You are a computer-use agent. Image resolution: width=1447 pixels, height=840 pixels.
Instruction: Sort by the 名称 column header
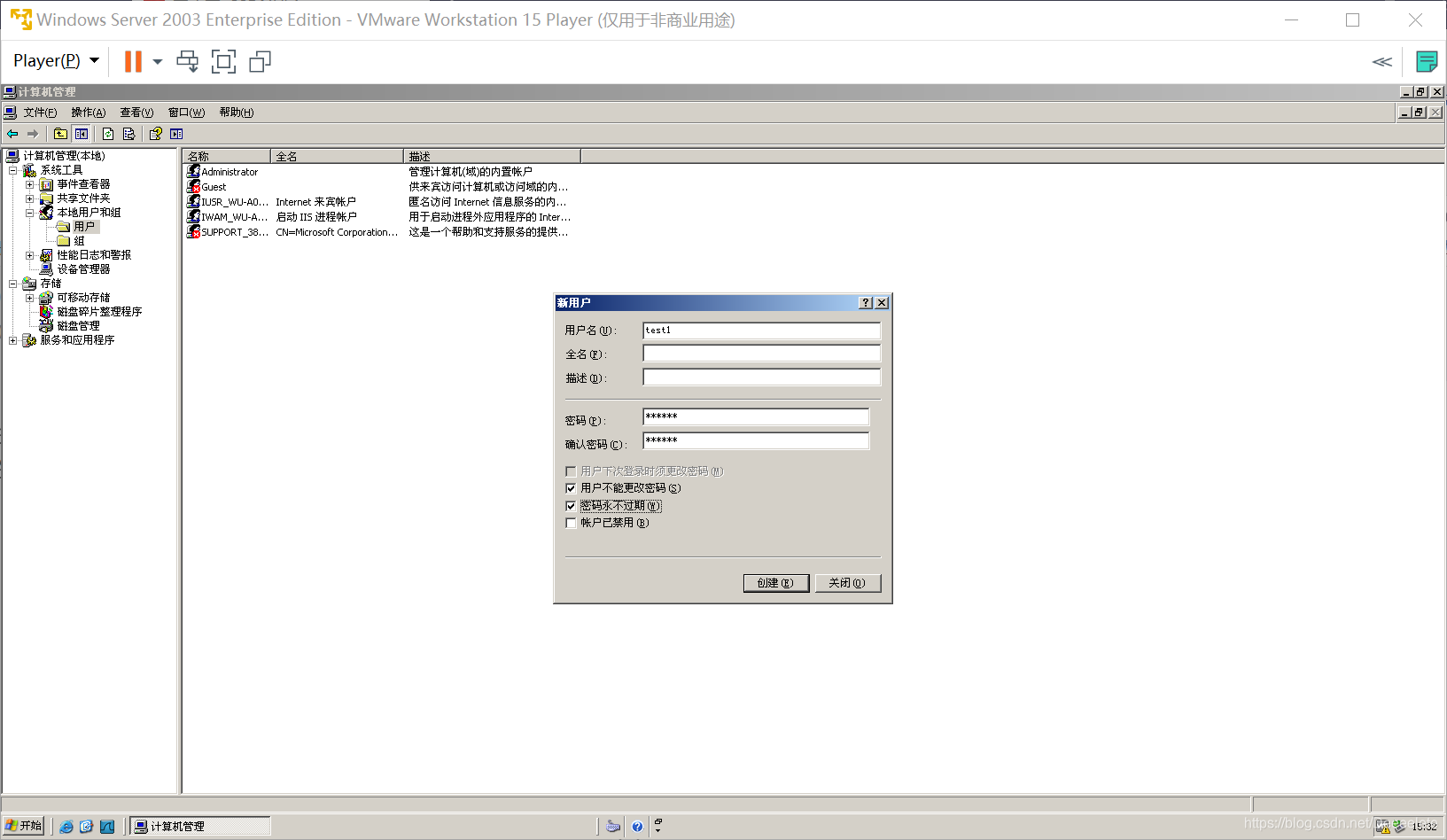click(227, 156)
